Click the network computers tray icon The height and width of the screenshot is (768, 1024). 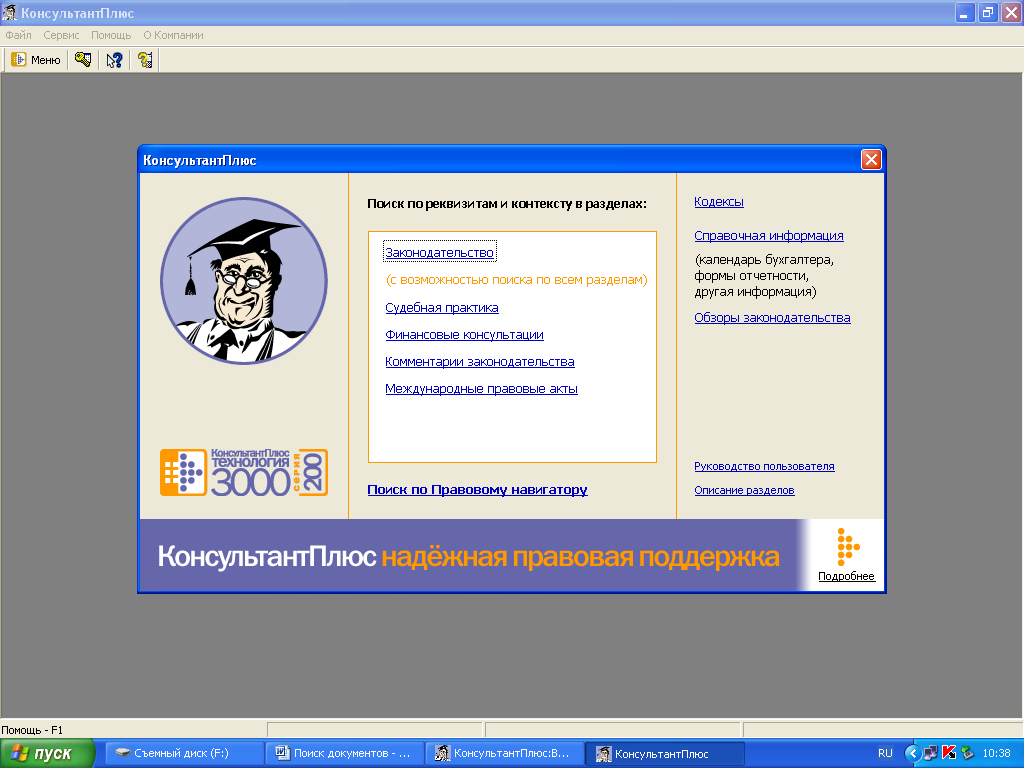pyautogui.click(x=931, y=754)
